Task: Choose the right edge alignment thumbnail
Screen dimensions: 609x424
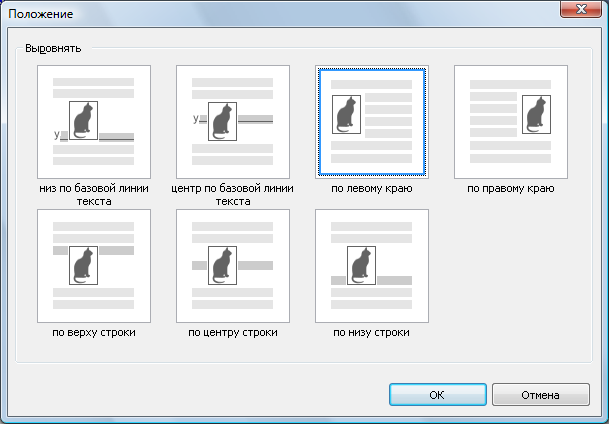Action: point(510,122)
